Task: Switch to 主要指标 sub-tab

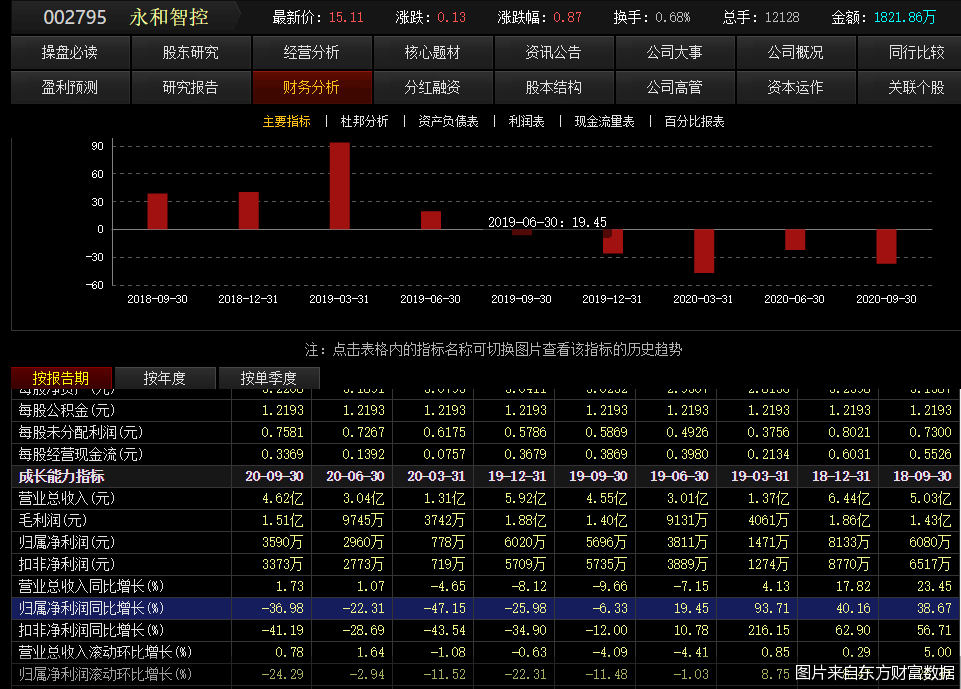Action: 286,121
